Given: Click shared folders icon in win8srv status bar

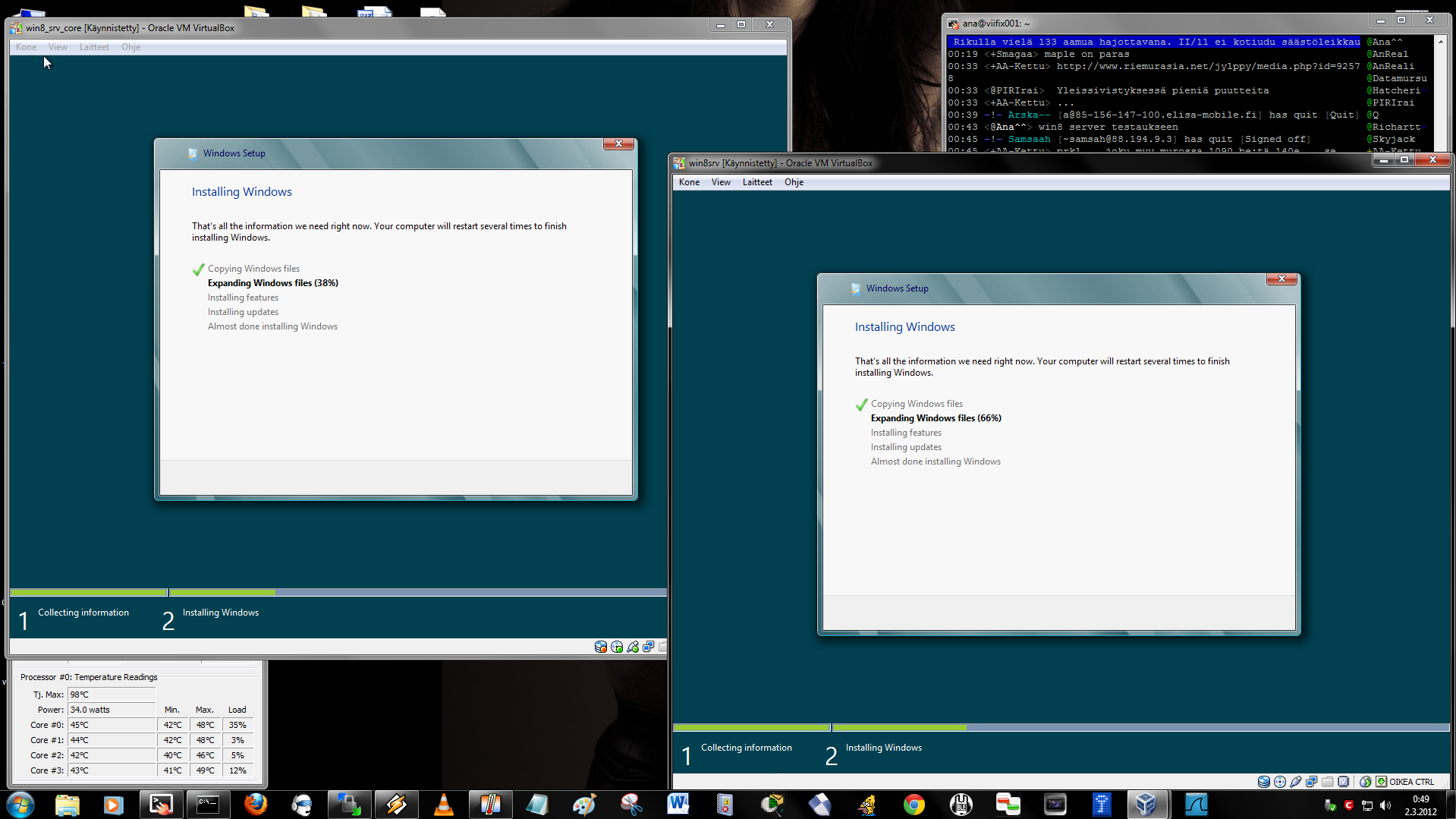Looking at the screenshot, I should click(x=1327, y=782).
